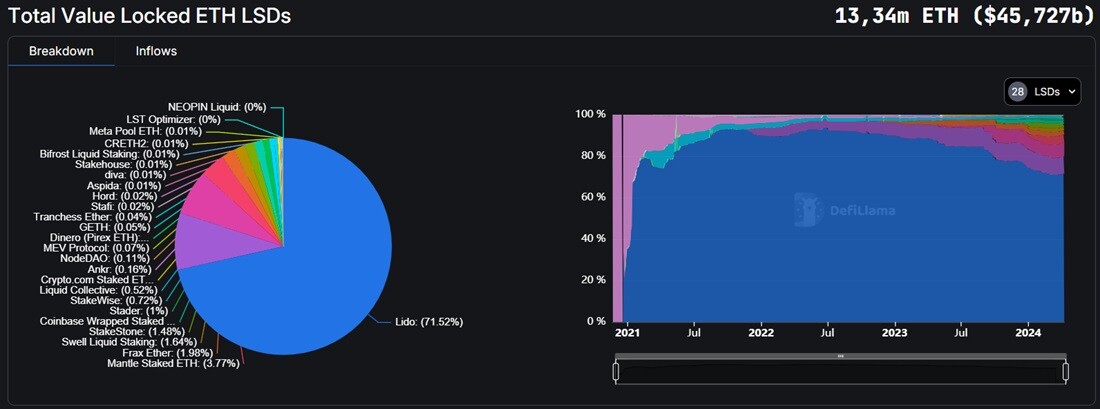Image resolution: width=1100 pixels, height=409 pixels.
Task: Click the Aspida: (0.01%) label
Action: pos(123,186)
